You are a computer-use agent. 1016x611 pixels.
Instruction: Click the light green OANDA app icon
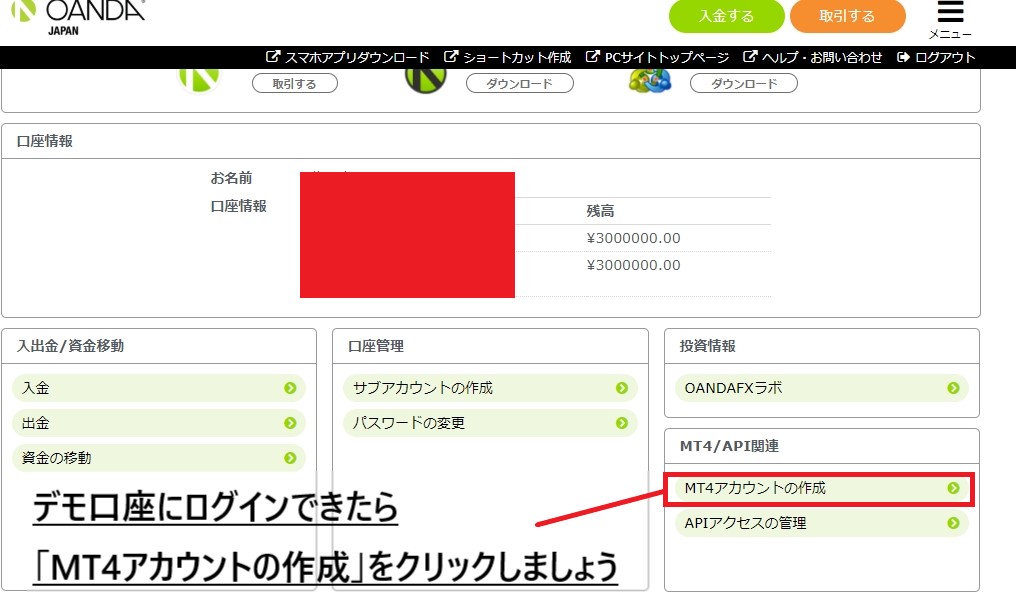click(x=199, y=79)
